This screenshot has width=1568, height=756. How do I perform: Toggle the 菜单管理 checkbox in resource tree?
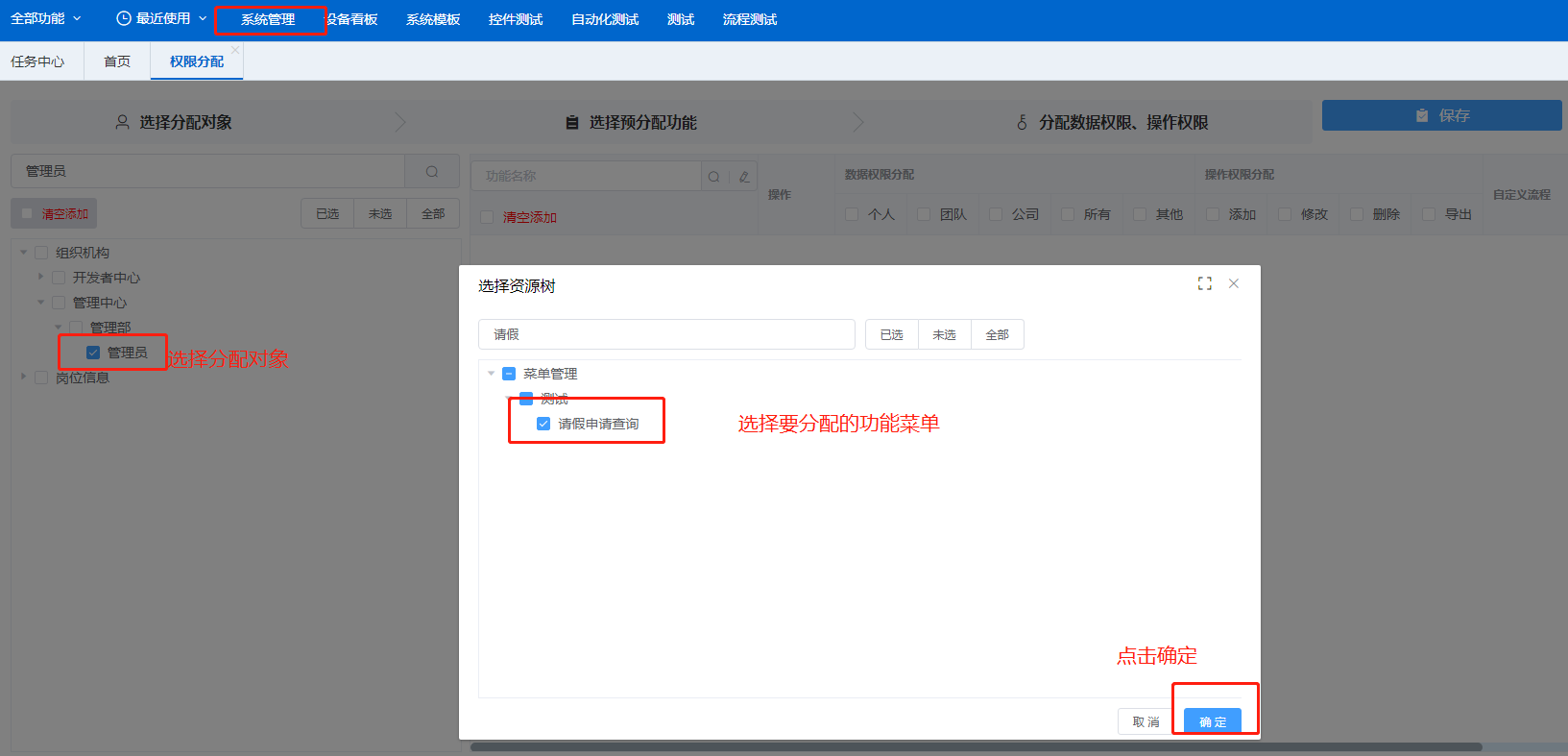coord(509,374)
